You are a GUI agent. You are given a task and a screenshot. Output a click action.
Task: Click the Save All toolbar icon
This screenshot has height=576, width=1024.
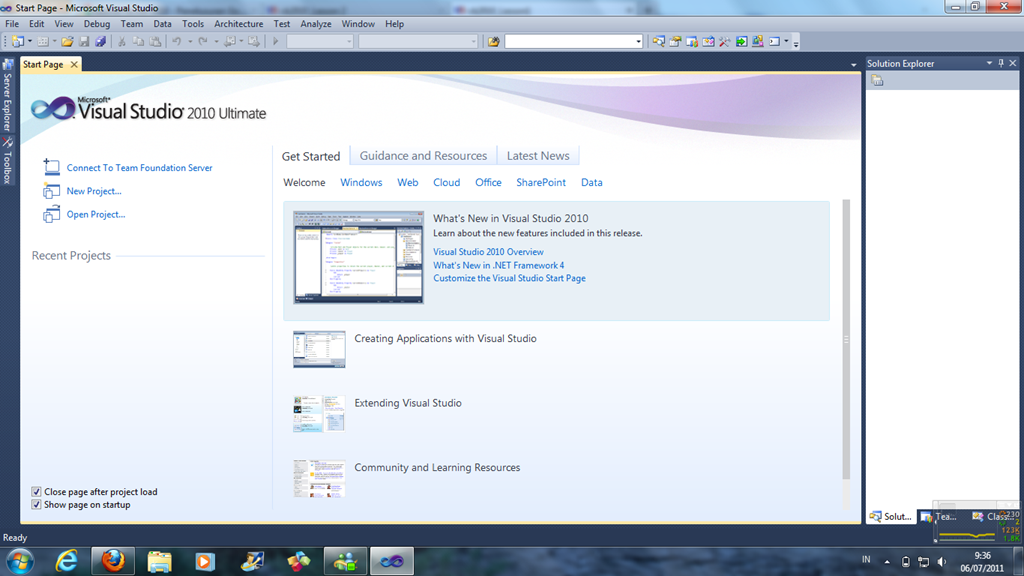101,42
